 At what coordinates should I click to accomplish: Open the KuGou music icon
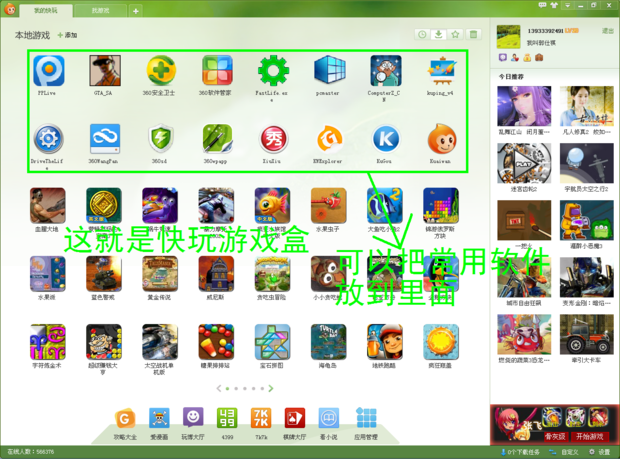[385, 139]
